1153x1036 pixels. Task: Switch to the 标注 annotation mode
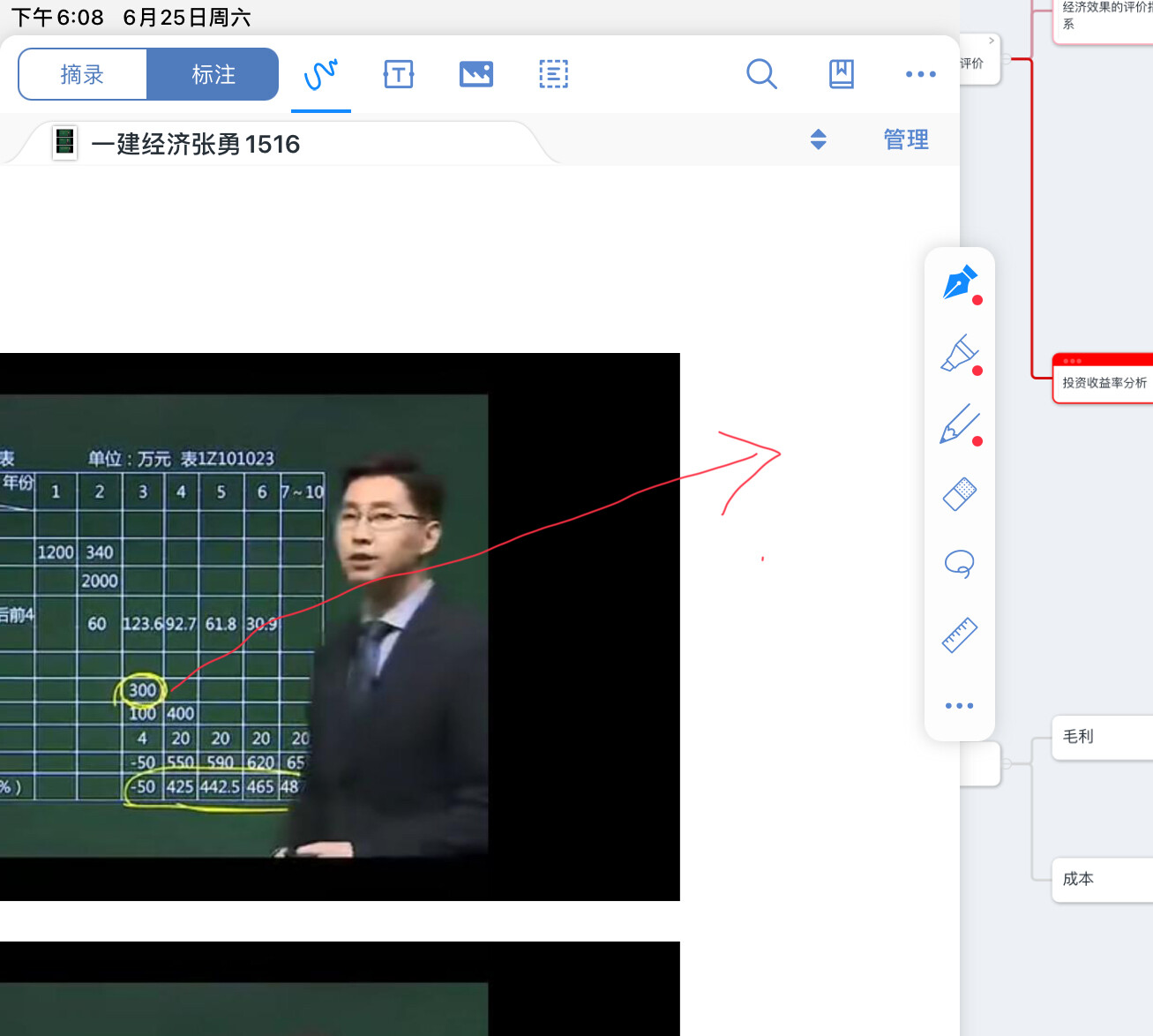[213, 75]
